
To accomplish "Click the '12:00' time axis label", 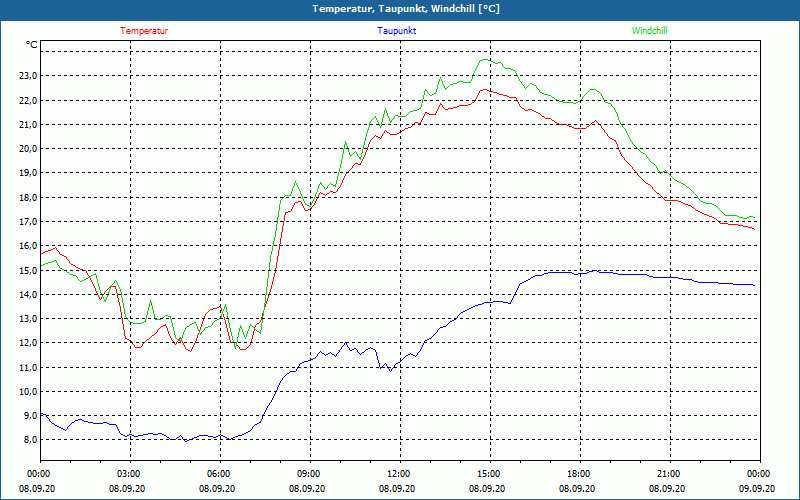I will point(401,474).
